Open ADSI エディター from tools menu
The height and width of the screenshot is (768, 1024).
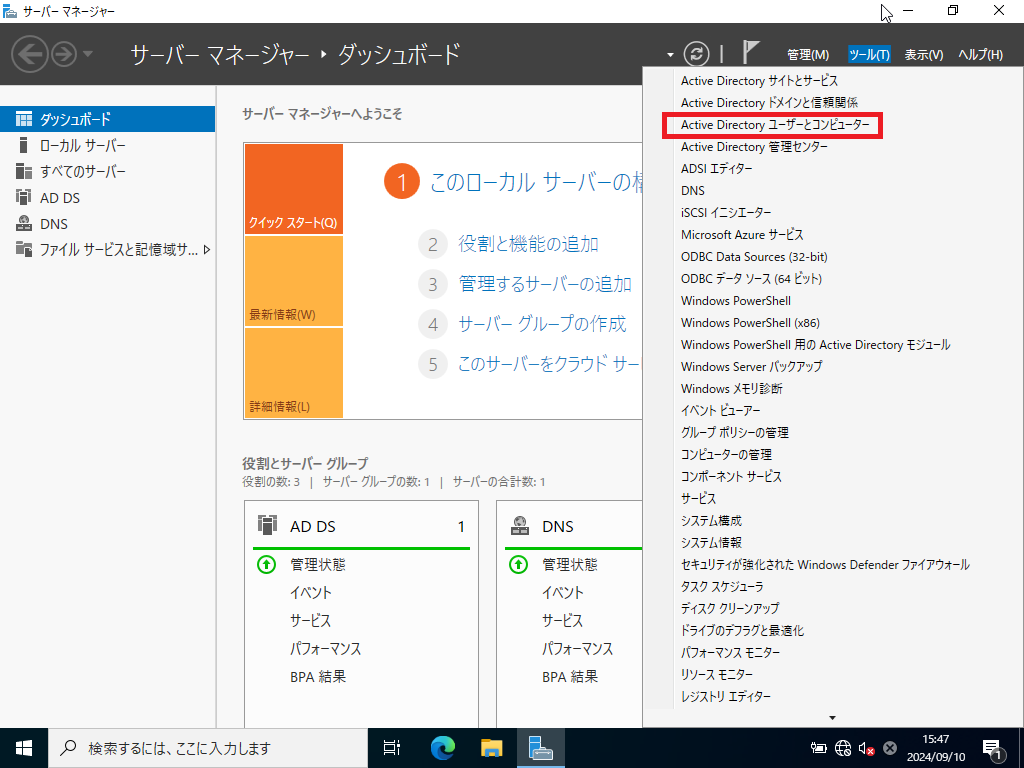[716, 168]
